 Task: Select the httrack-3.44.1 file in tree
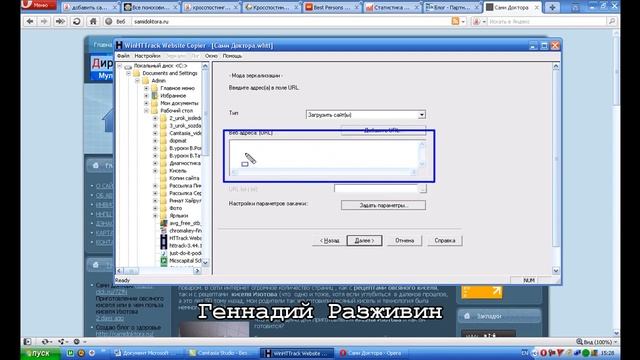[x=185, y=246]
